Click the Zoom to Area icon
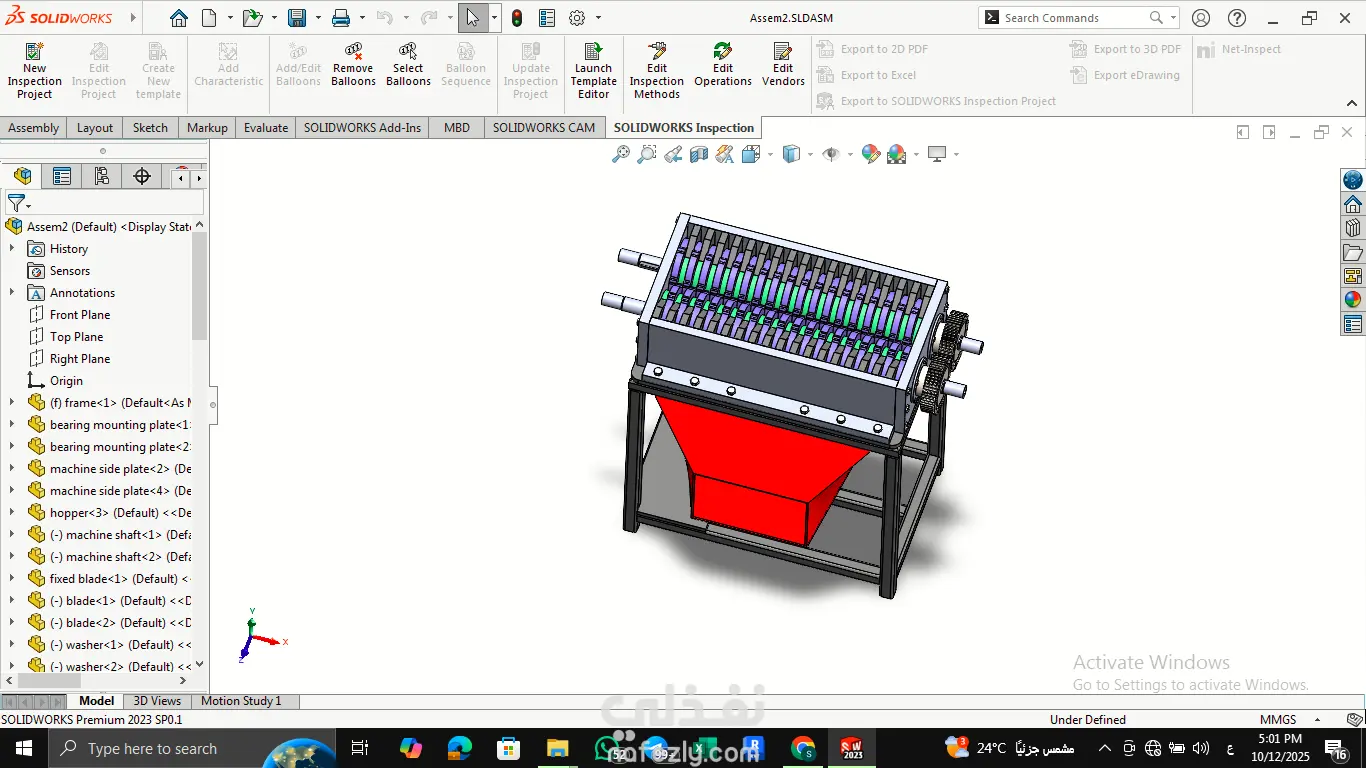 click(x=647, y=154)
